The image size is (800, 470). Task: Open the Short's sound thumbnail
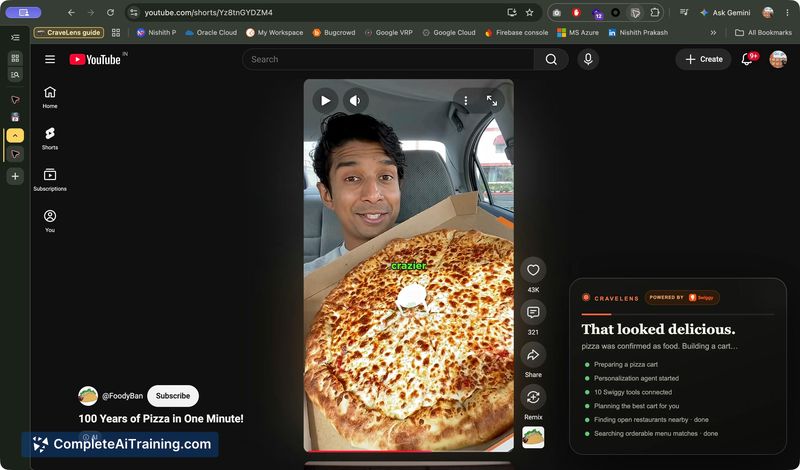[533, 437]
